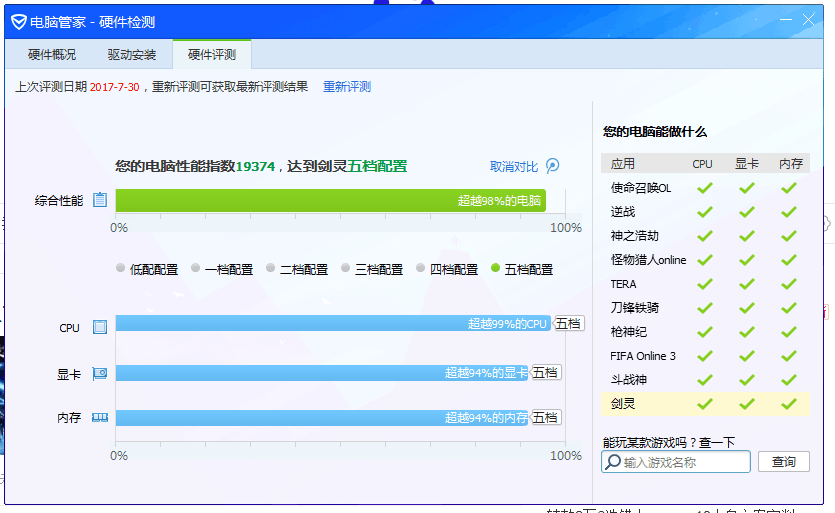Click the blue CPU performance bar
835x513 pixels.
pyautogui.click(x=333, y=323)
